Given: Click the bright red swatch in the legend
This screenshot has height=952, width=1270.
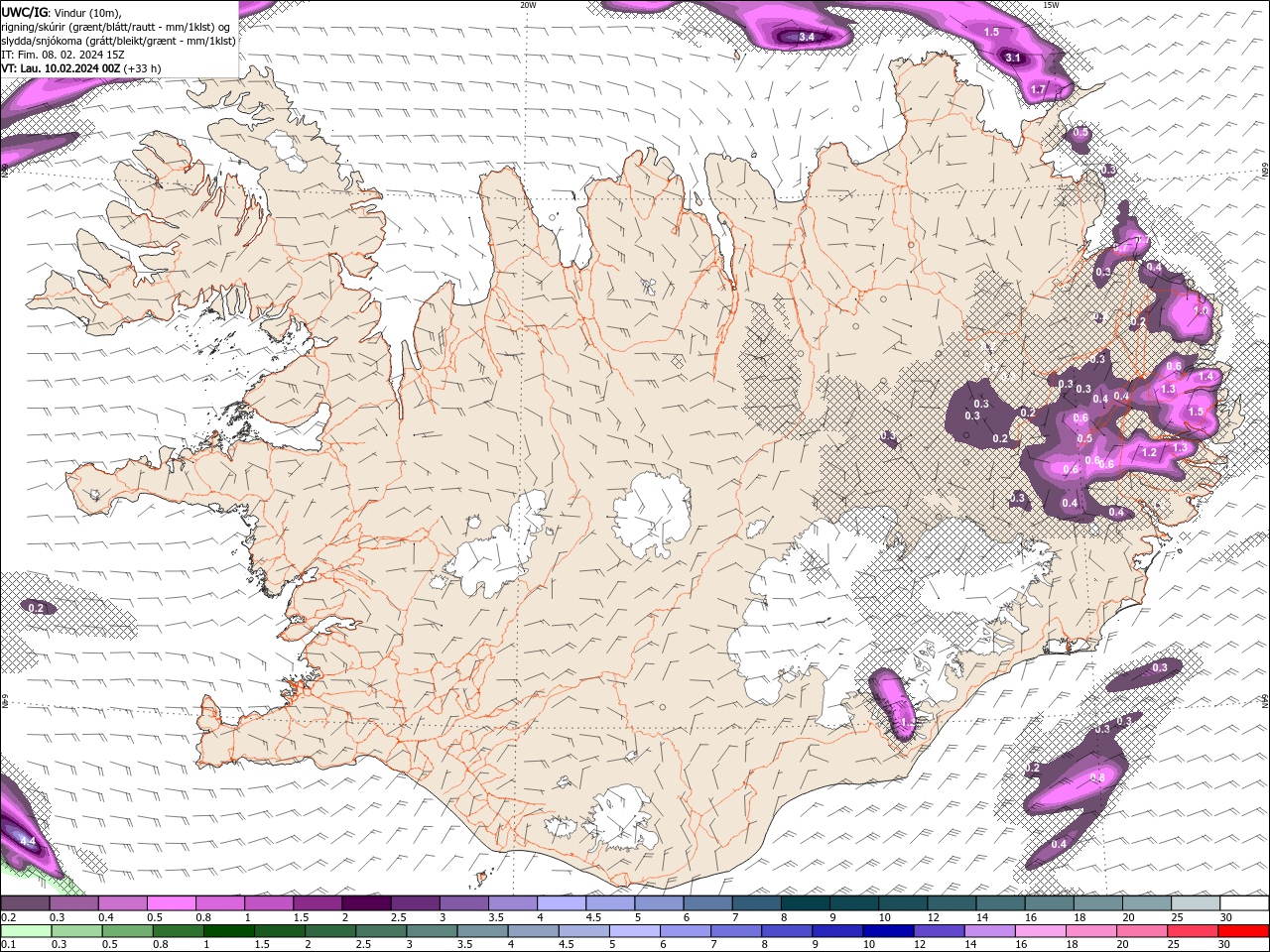Looking at the screenshot, I should 1244,931.
